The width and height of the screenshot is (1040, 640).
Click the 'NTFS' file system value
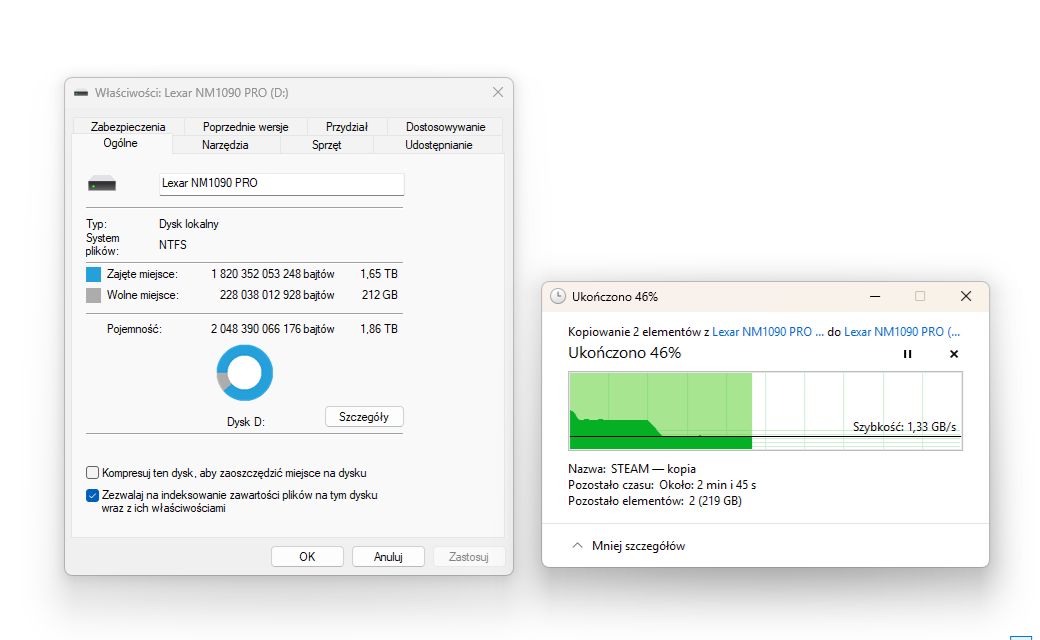point(172,245)
